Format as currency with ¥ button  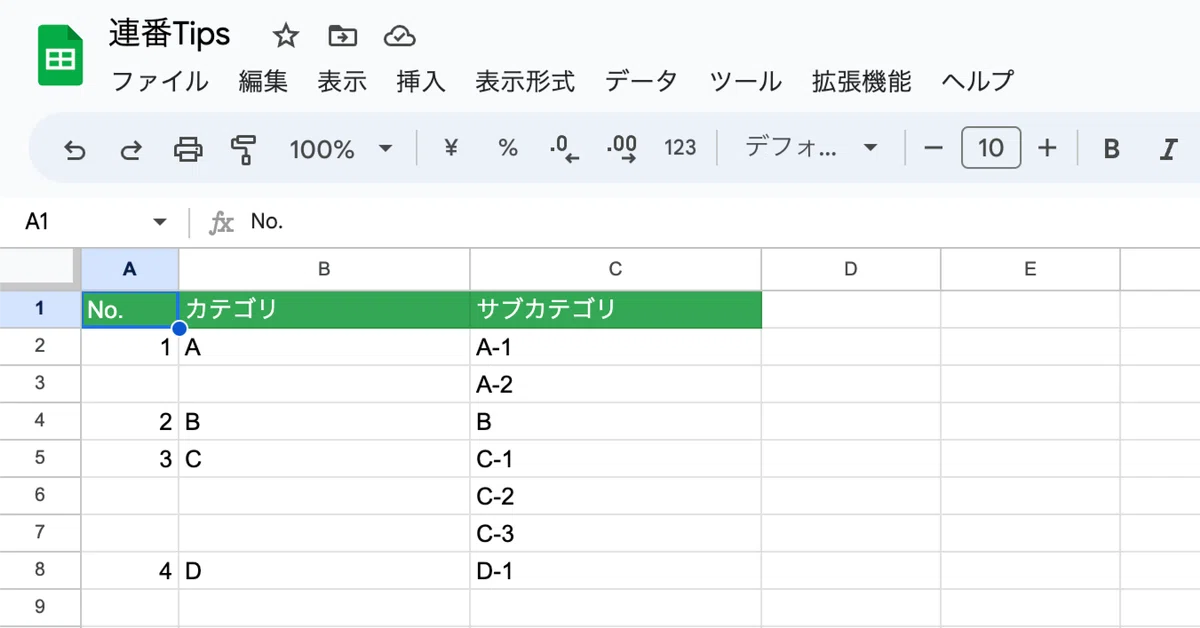pos(451,148)
